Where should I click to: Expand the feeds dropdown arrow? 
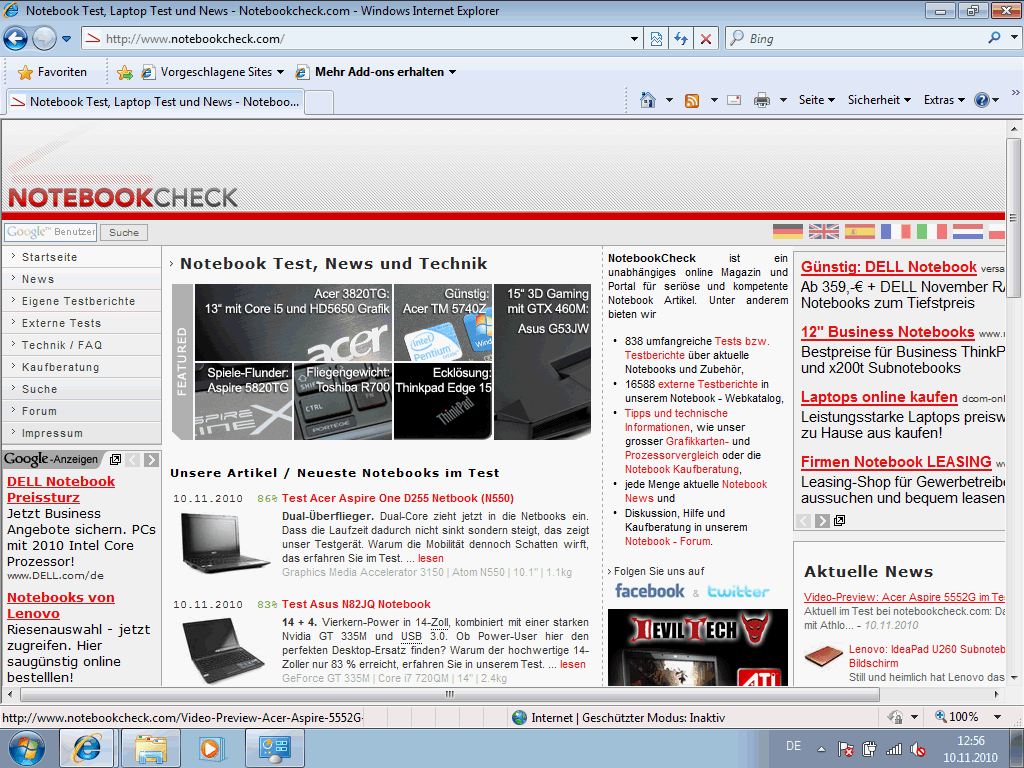714,100
